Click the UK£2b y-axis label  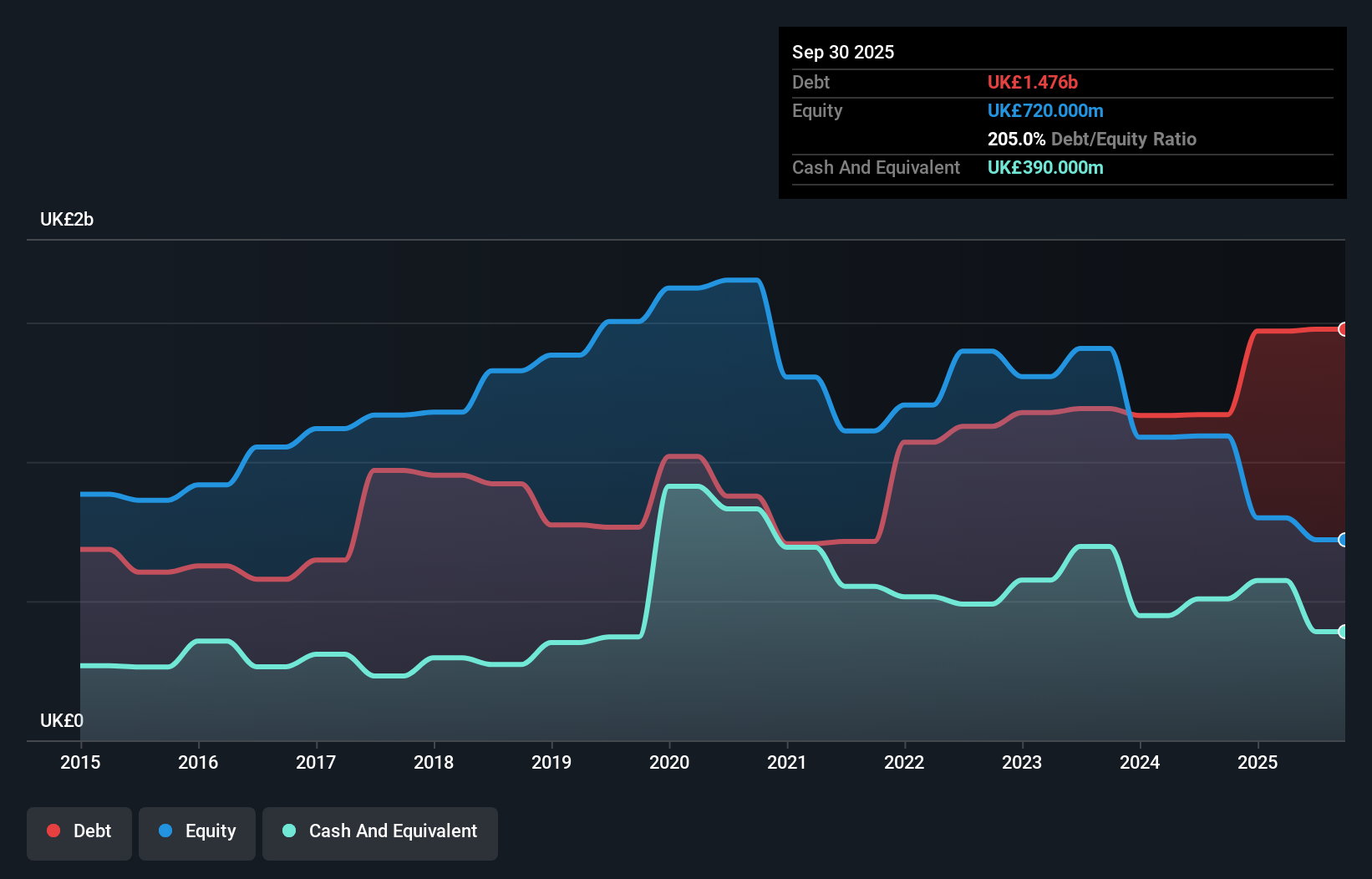(x=67, y=220)
